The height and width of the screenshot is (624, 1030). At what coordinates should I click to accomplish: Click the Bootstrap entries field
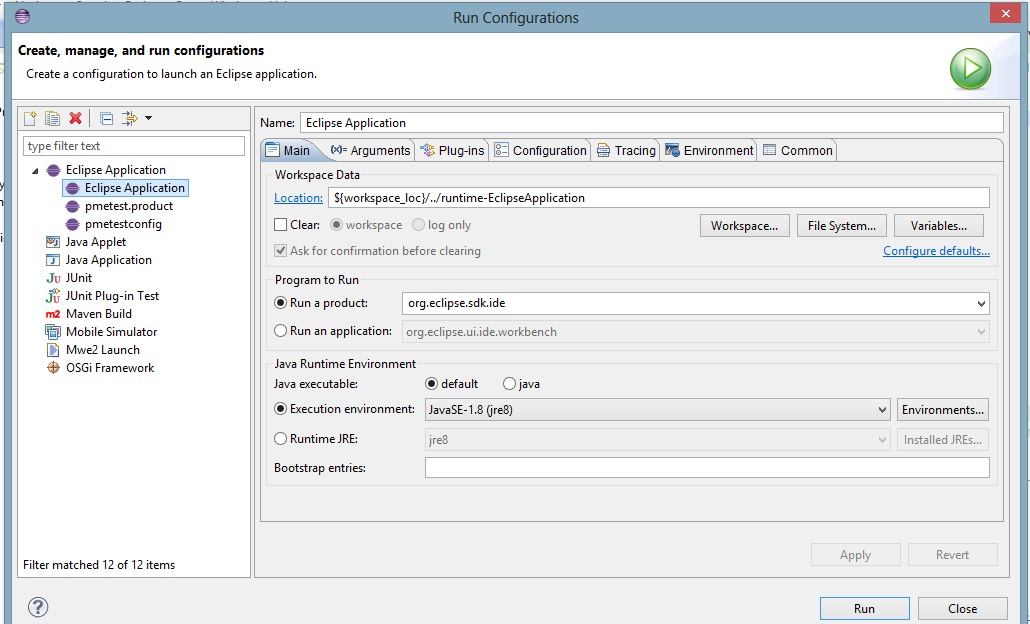[707, 468]
